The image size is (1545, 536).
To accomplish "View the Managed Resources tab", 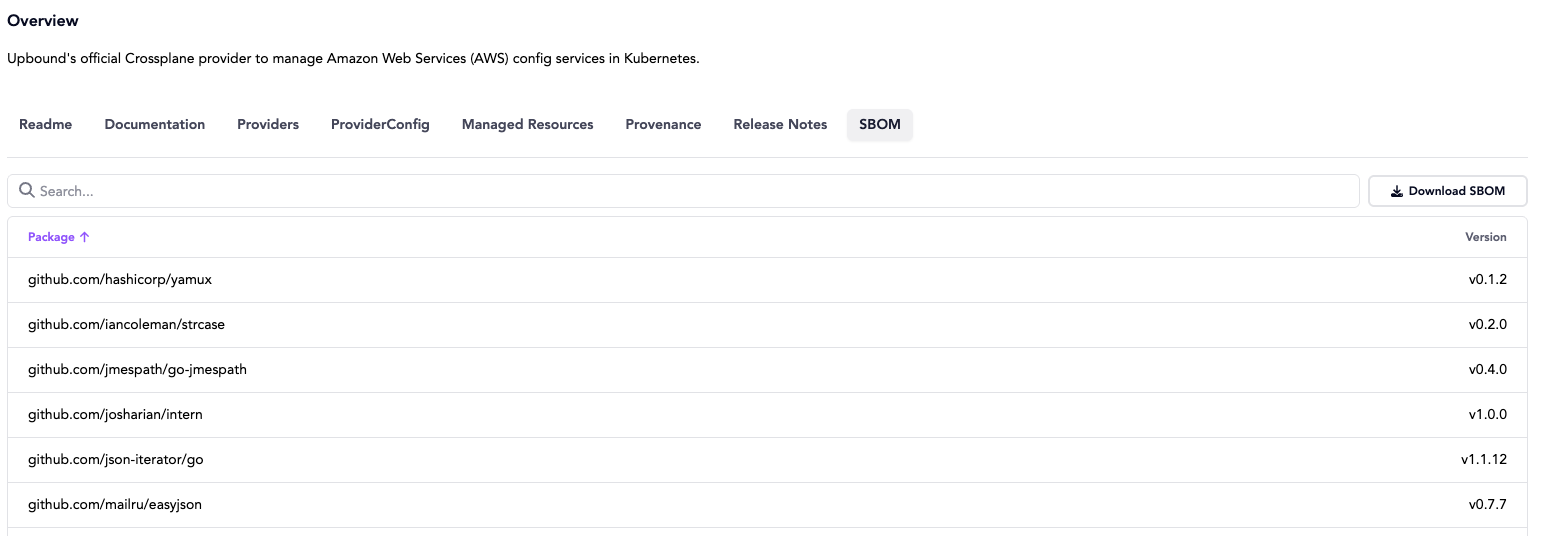I will [x=527, y=125].
